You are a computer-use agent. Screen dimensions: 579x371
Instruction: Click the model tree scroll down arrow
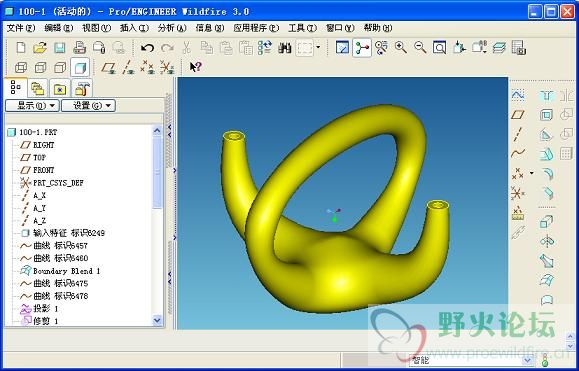pyautogui.click(x=157, y=320)
